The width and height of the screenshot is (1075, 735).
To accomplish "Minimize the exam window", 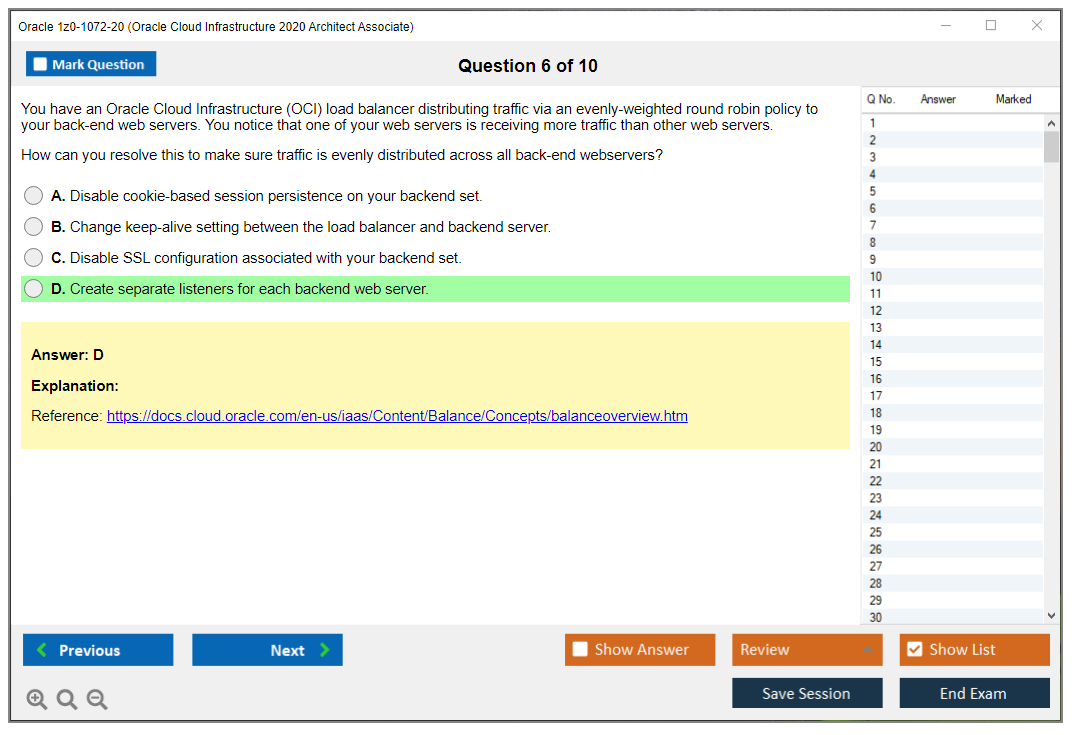I will click(x=946, y=25).
